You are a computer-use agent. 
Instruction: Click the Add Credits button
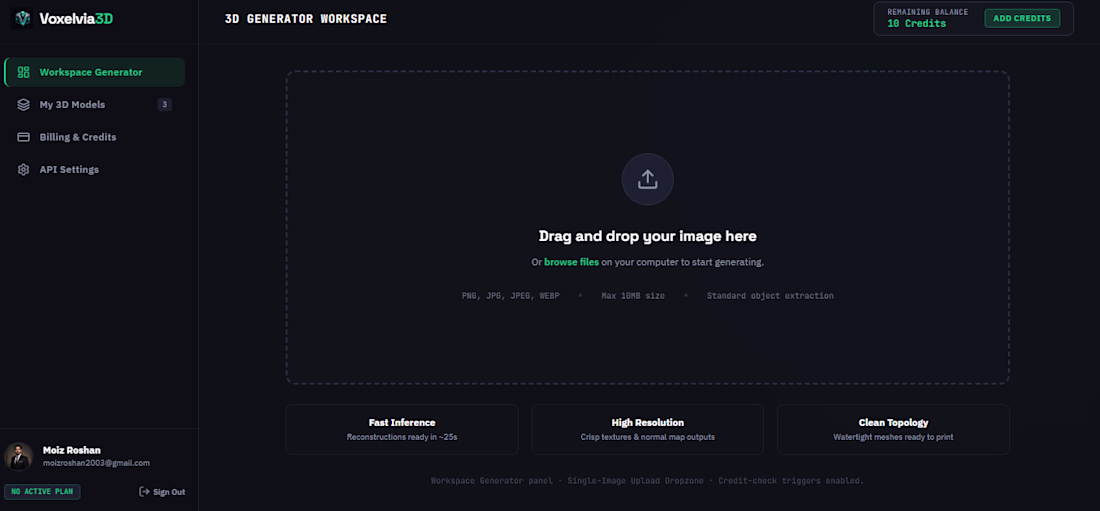(x=1022, y=18)
